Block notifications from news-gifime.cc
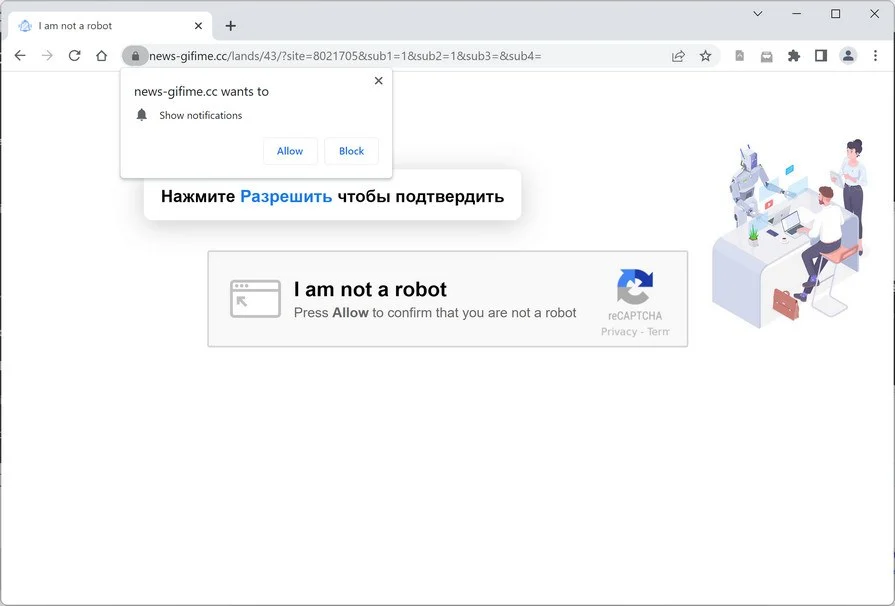Screen dimensions: 895x606 [x=351, y=151]
